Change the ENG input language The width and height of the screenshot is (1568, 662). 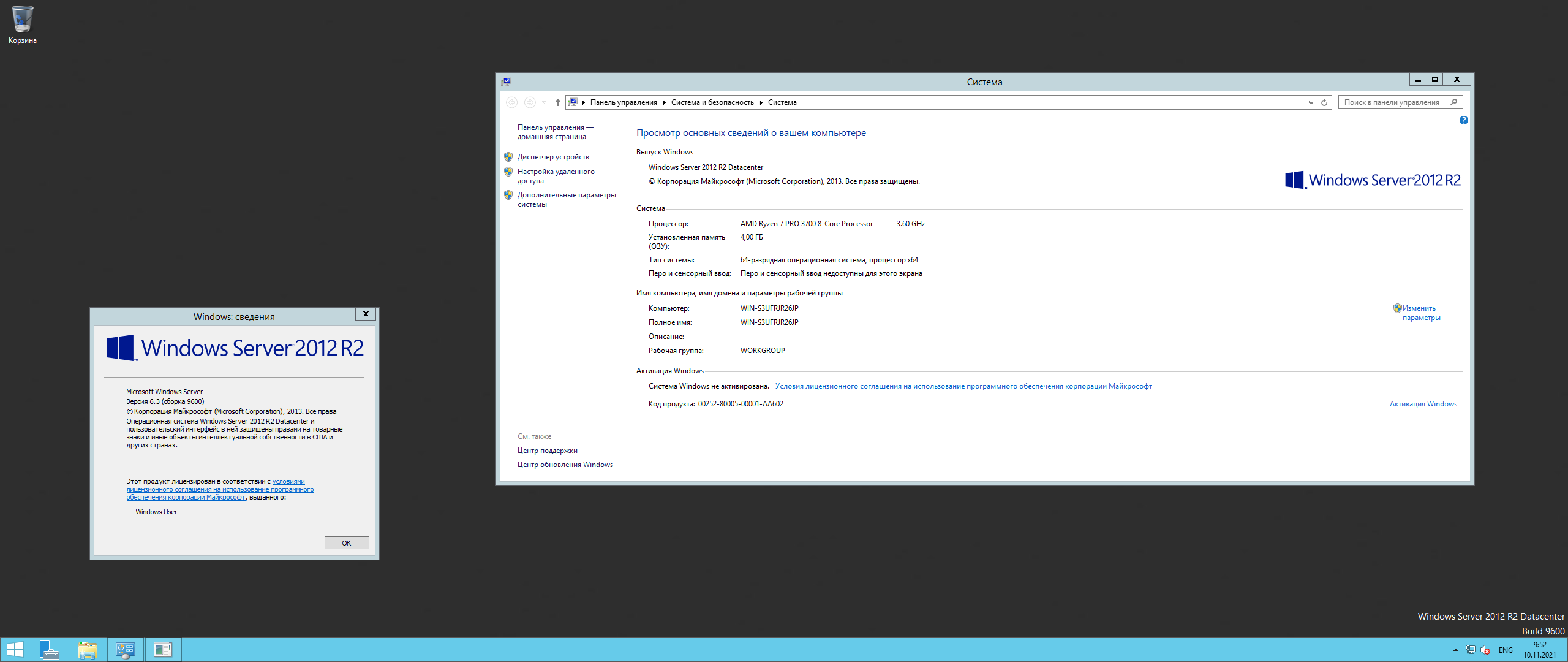tap(1506, 650)
